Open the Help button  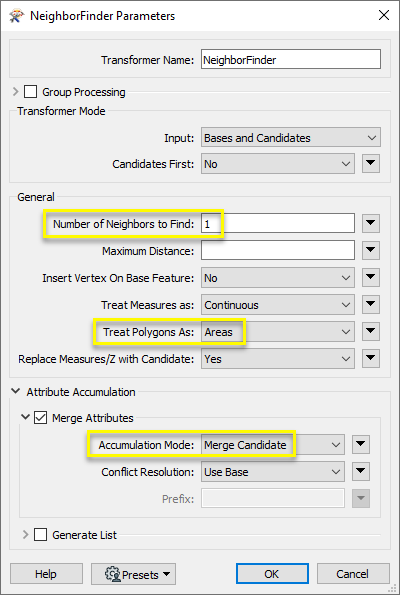46,574
